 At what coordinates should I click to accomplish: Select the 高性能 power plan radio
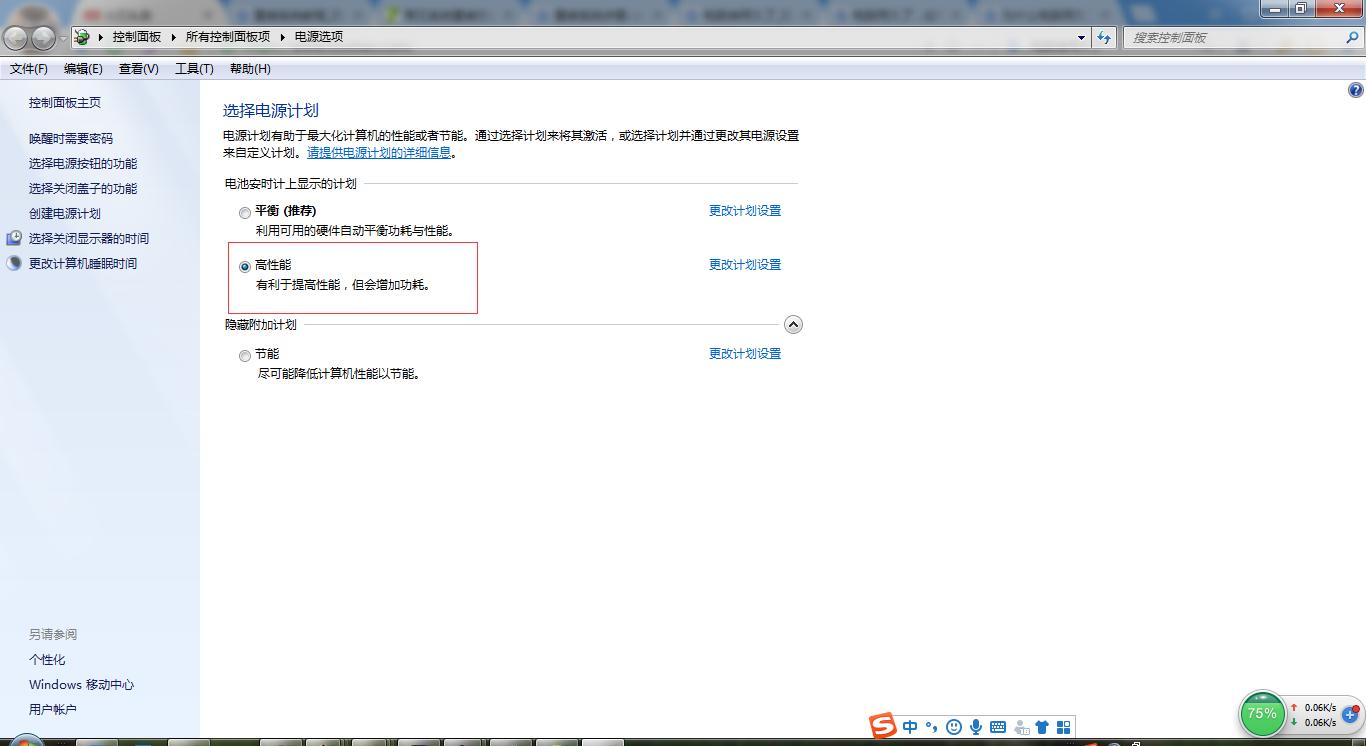[245, 267]
